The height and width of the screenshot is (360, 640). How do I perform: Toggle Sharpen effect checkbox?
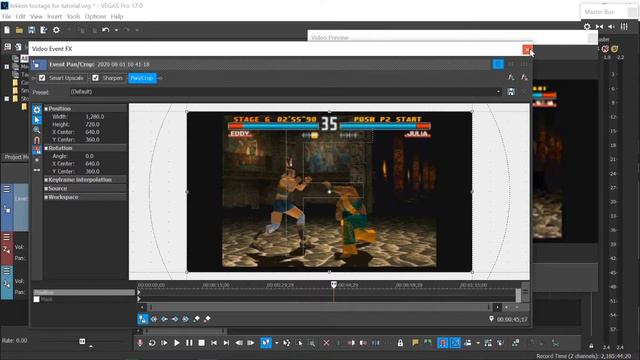(x=96, y=78)
